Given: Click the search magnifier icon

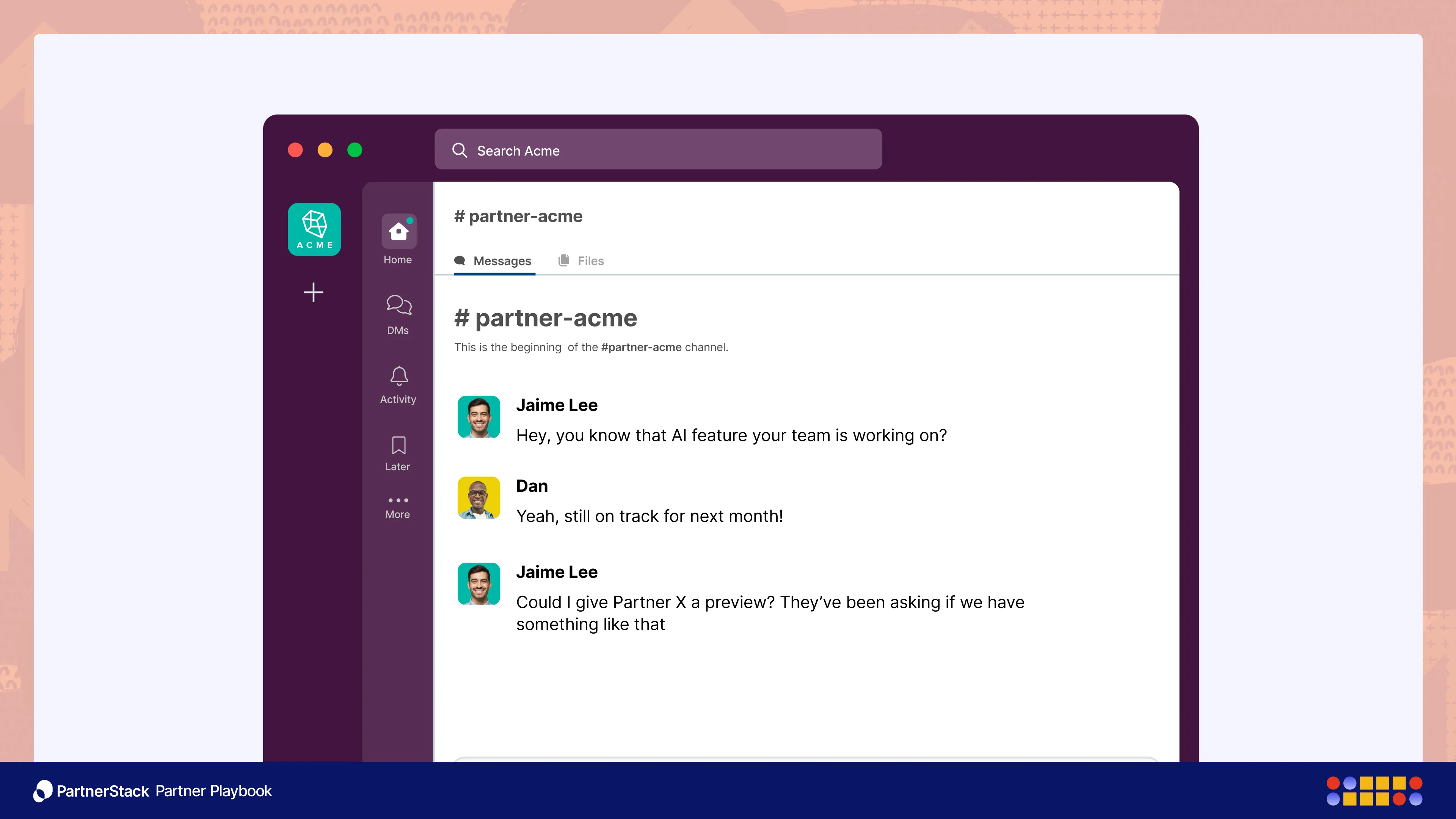Looking at the screenshot, I should pyautogui.click(x=460, y=150).
